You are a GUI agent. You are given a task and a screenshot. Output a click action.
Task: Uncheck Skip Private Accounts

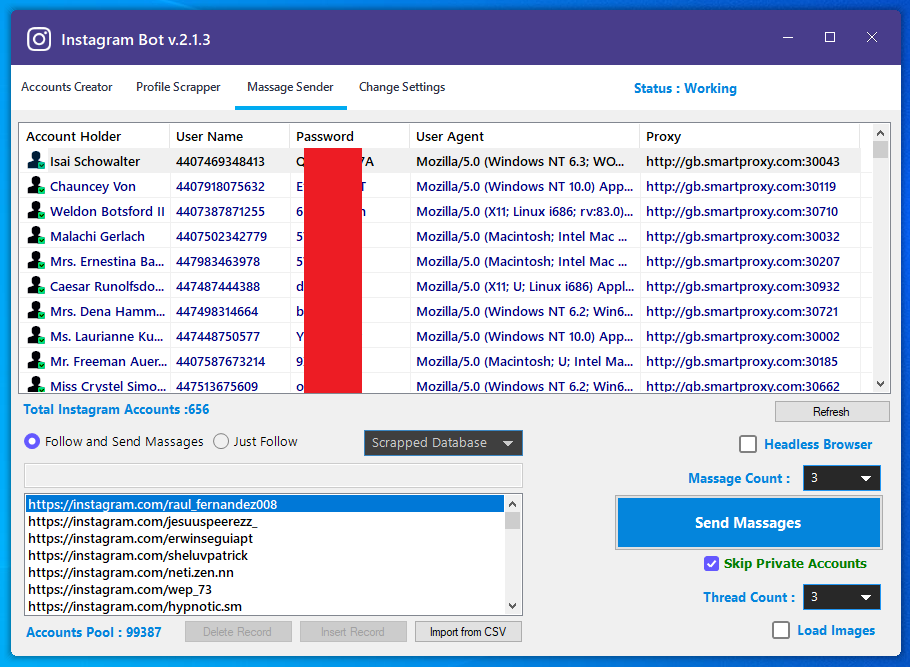coord(711,563)
